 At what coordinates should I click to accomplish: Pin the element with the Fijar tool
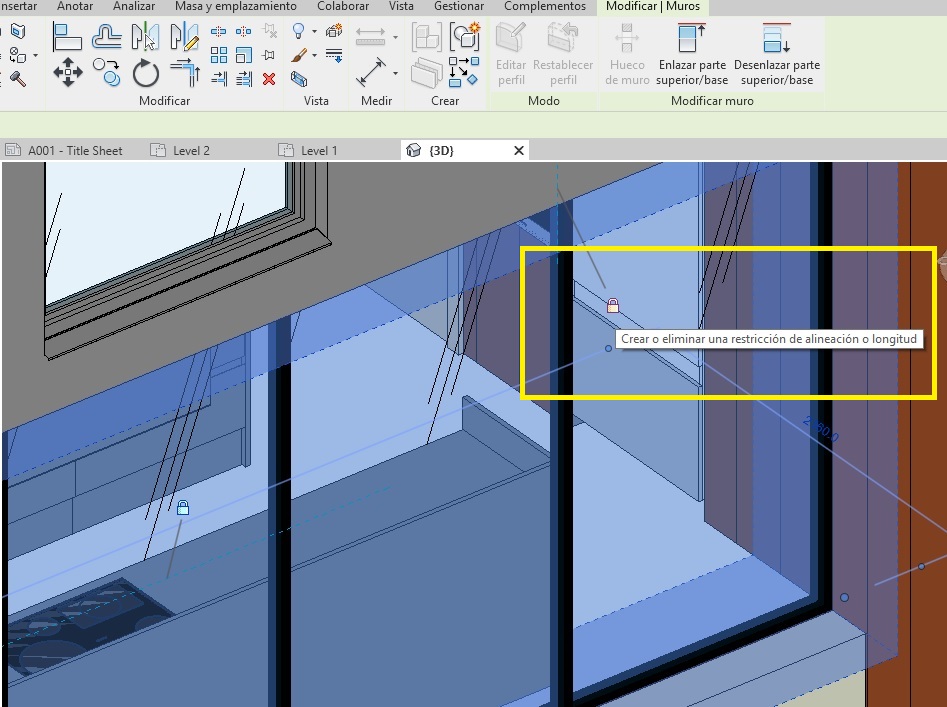click(x=267, y=54)
